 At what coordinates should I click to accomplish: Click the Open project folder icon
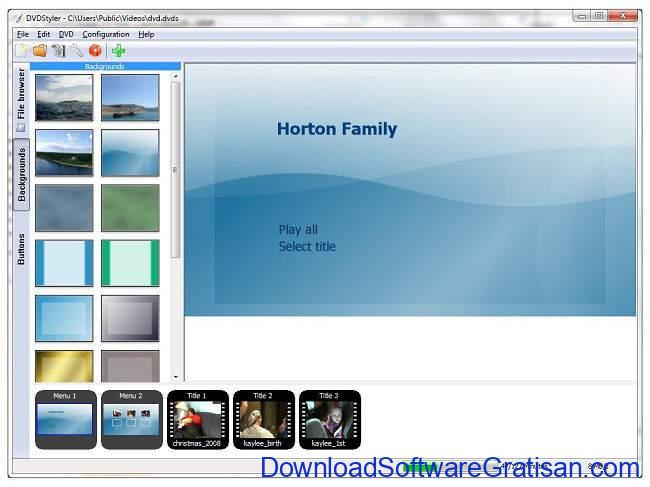click(x=40, y=51)
